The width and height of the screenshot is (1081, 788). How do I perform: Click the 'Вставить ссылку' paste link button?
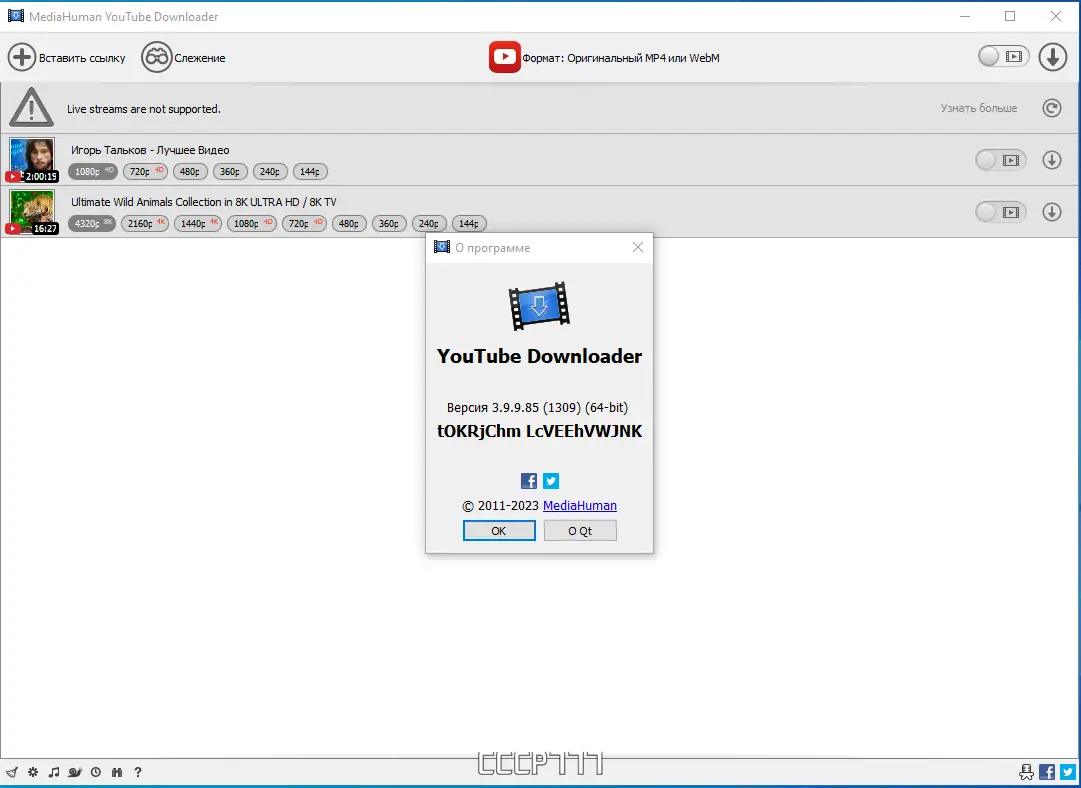pyautogui.click(x=67, y=57)
